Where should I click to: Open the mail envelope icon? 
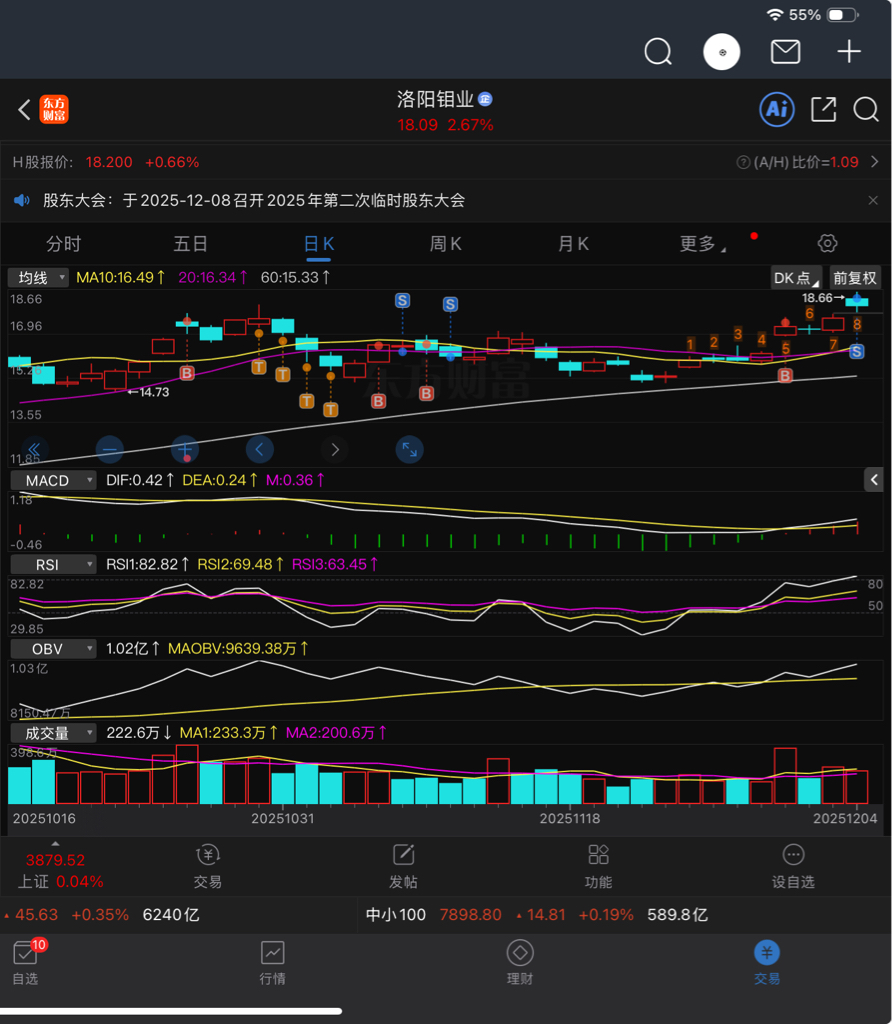coord(786,52)
